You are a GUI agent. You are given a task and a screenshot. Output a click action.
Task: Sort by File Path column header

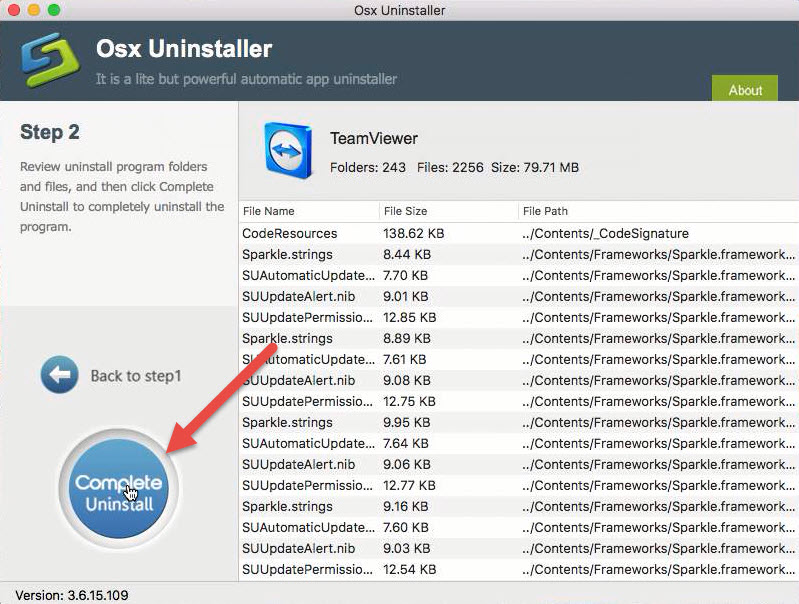click(x=659, y=211)
